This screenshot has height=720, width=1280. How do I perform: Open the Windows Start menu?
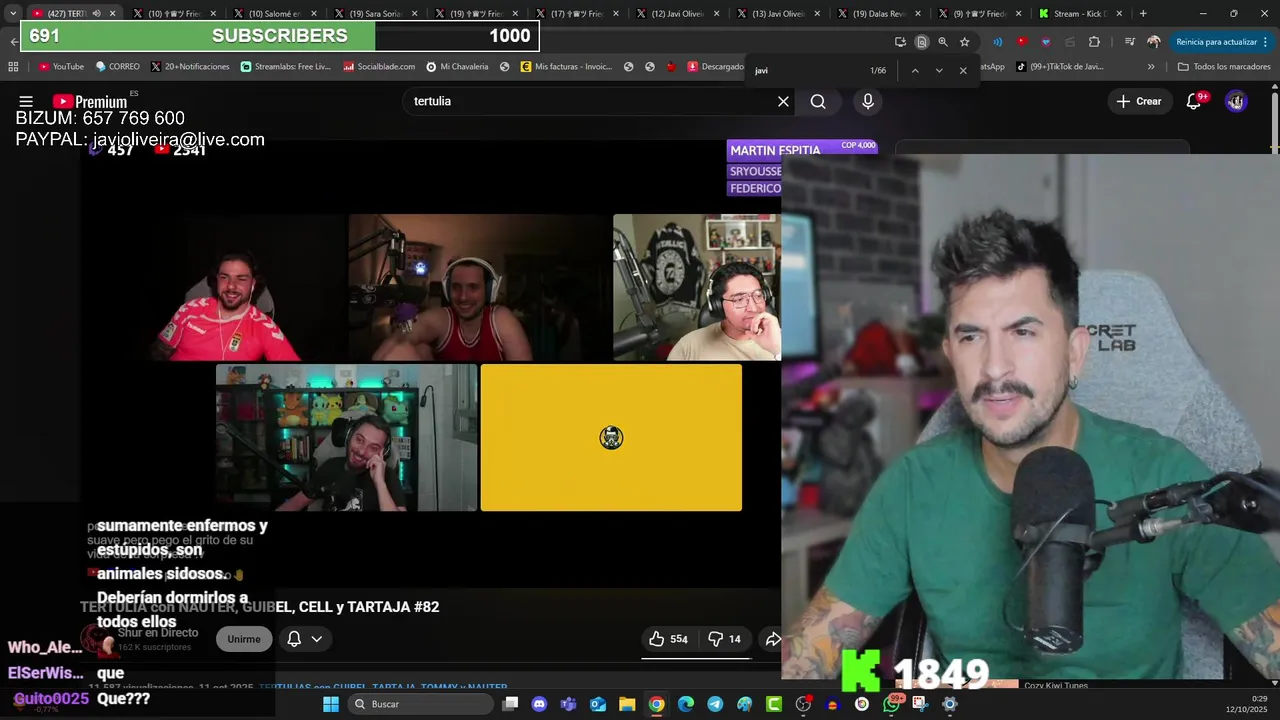331,704
